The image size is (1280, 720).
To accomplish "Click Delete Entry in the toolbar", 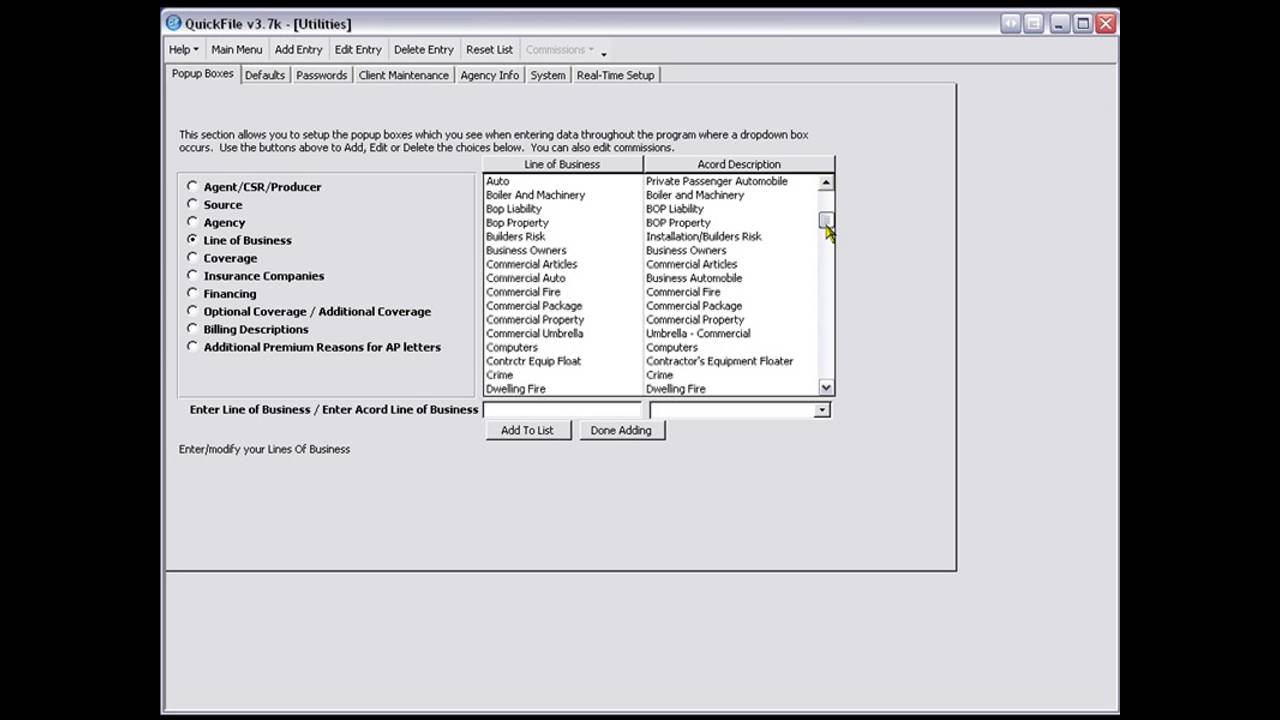I will 424,49.
